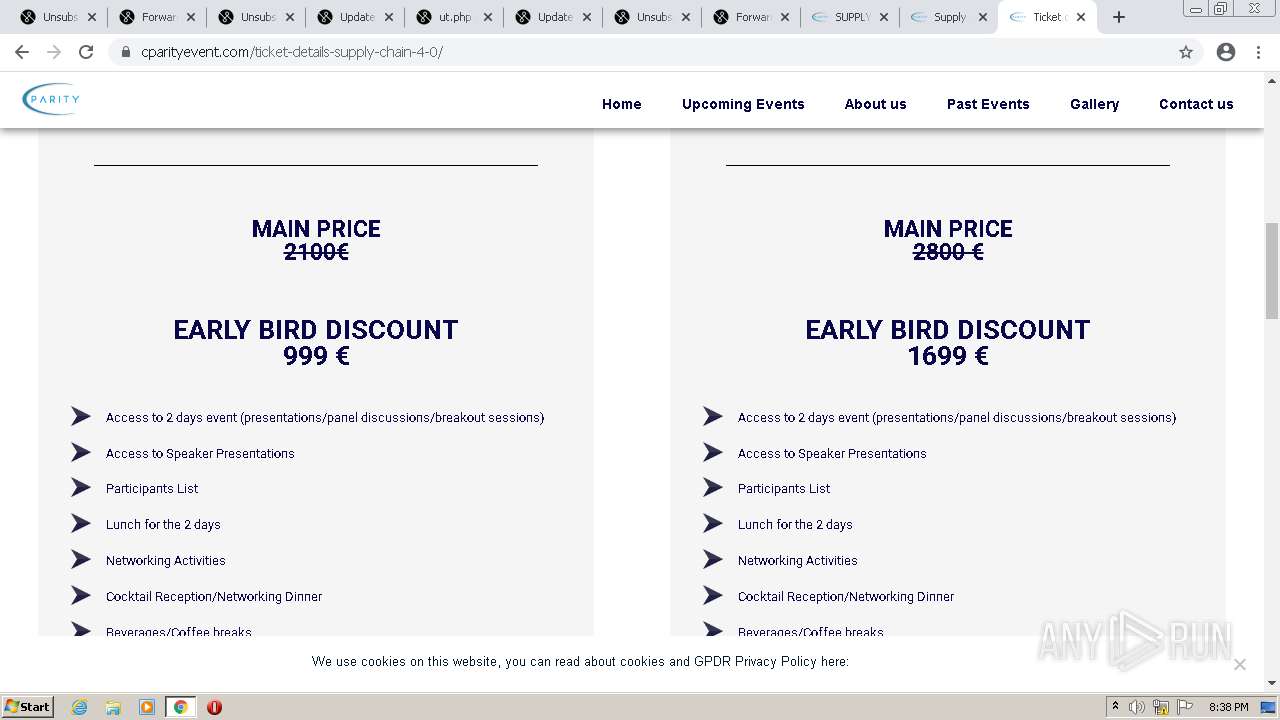Open the Chrome profile avatar icon
The height and width of the screenshot is (720, 1280).
[x=1226, y=52]
